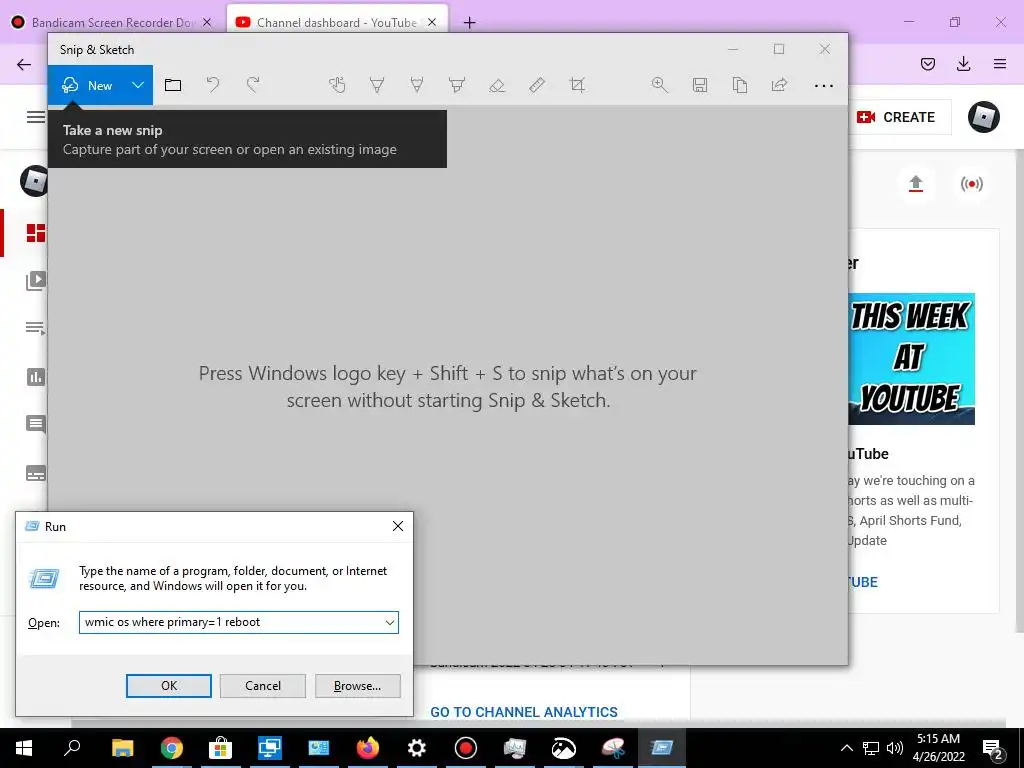Open Comments in YouTube Studio sidebar
Screen dimensions: 1024x768
[x=36, y=424]
